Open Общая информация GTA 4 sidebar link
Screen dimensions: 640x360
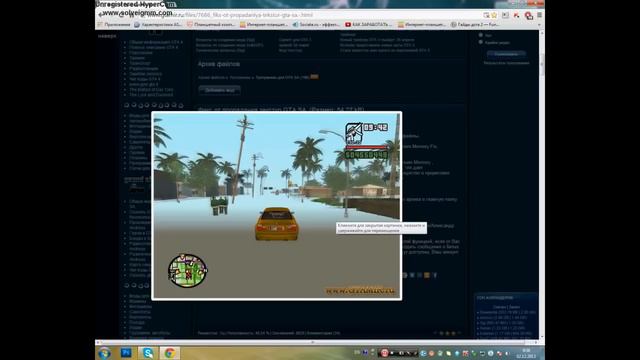[x=156, y=42]
